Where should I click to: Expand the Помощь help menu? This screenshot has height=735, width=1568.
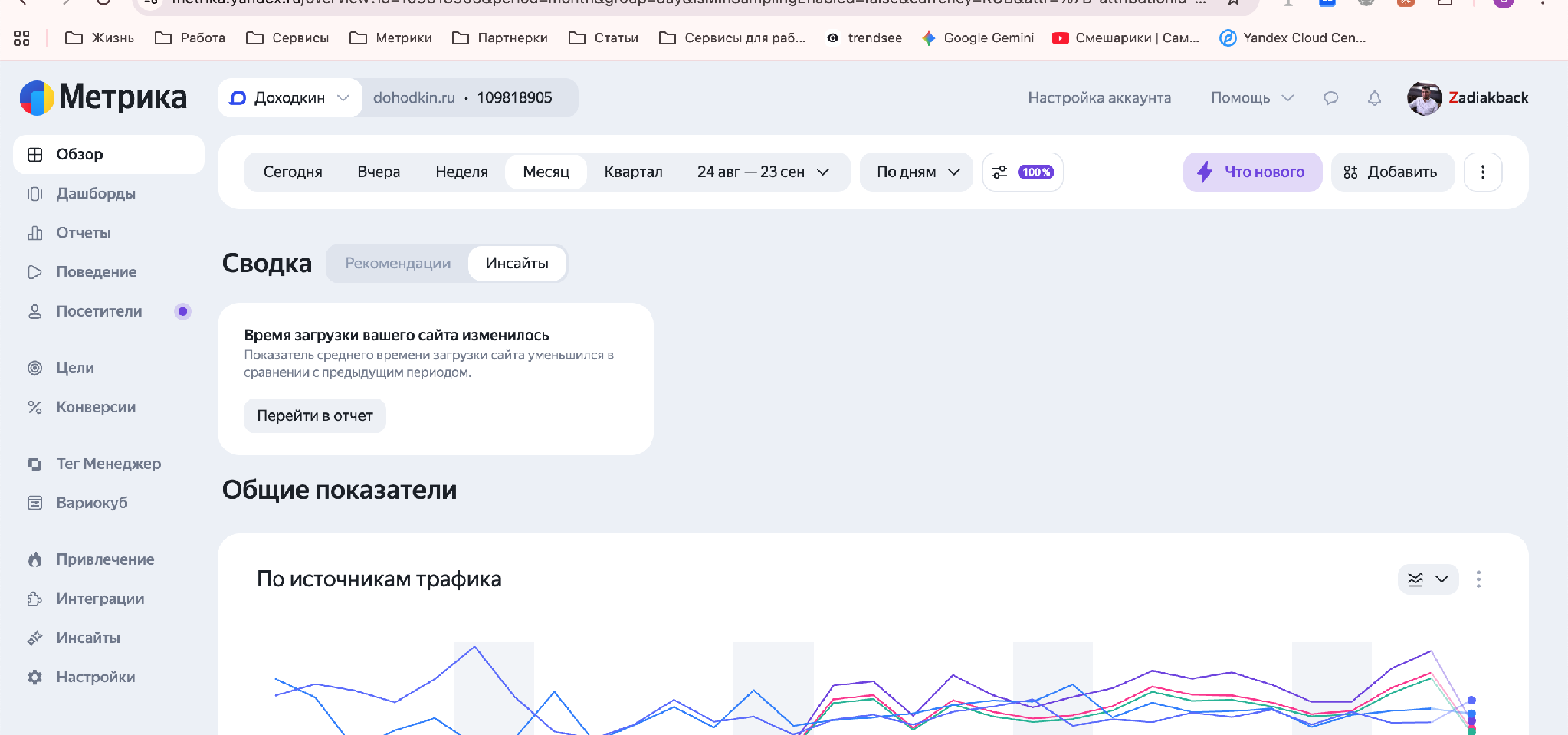[1251, 98]
